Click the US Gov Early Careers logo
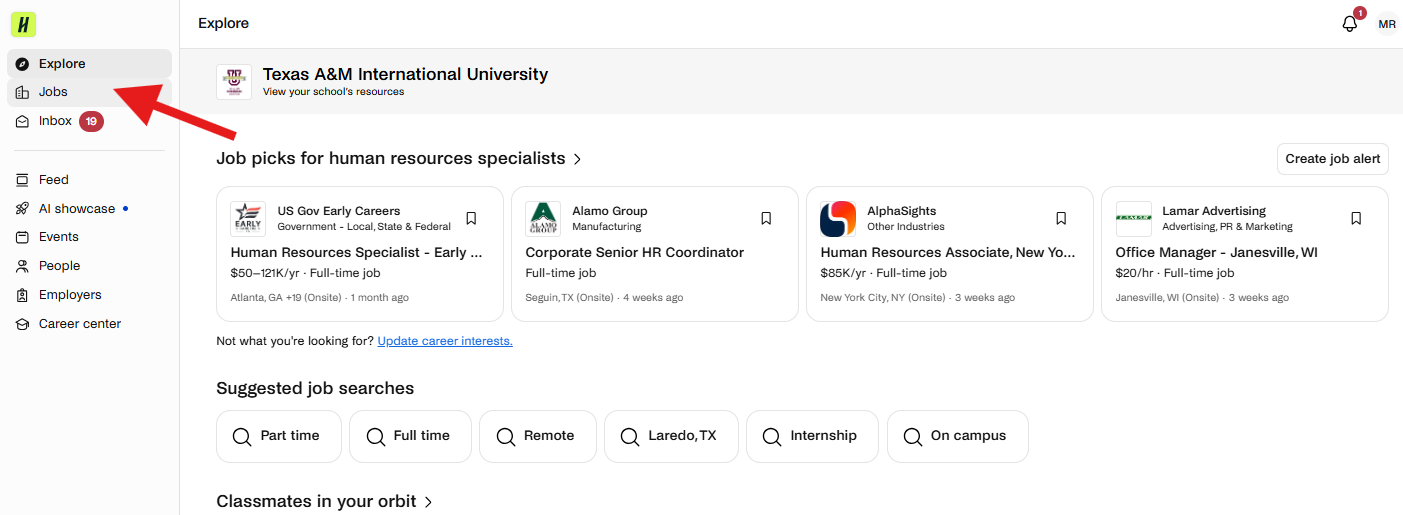This screenshot has height=515, width=1403. (248, 219)
